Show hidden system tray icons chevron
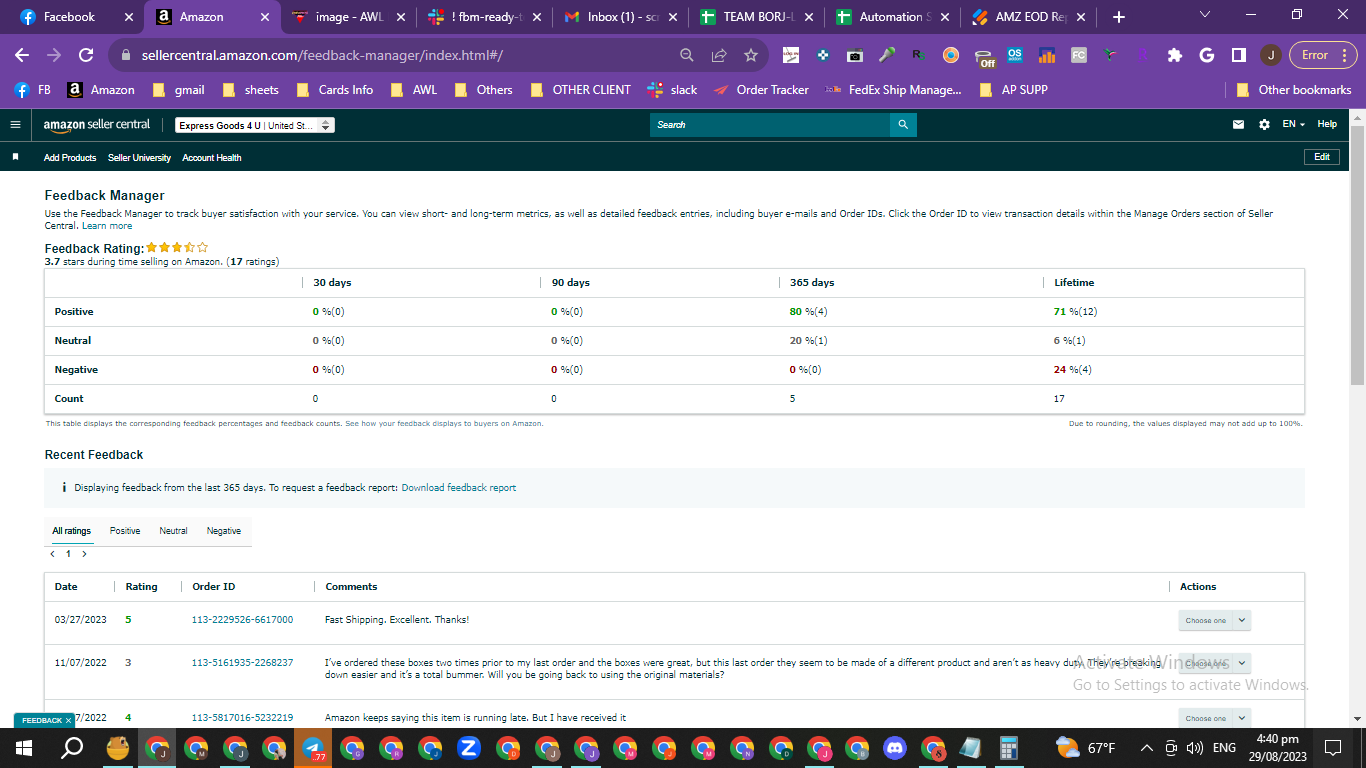Viewport: 1366px width, 768px height. (1146, 748)
